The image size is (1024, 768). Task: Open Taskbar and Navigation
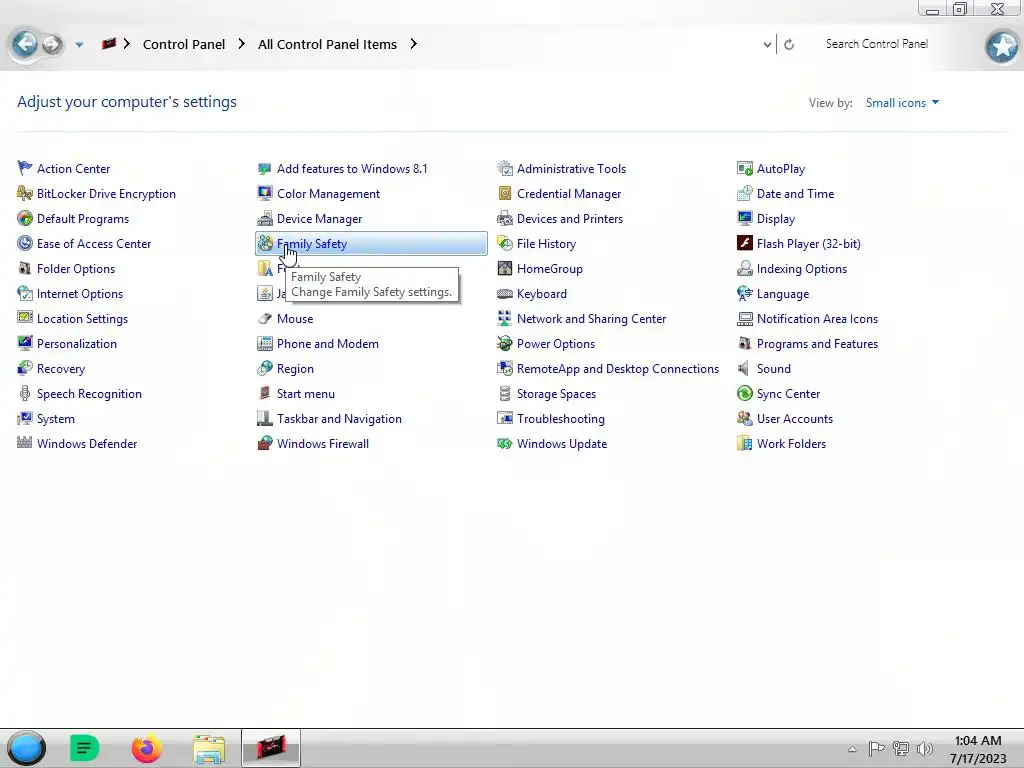point(339,419)
